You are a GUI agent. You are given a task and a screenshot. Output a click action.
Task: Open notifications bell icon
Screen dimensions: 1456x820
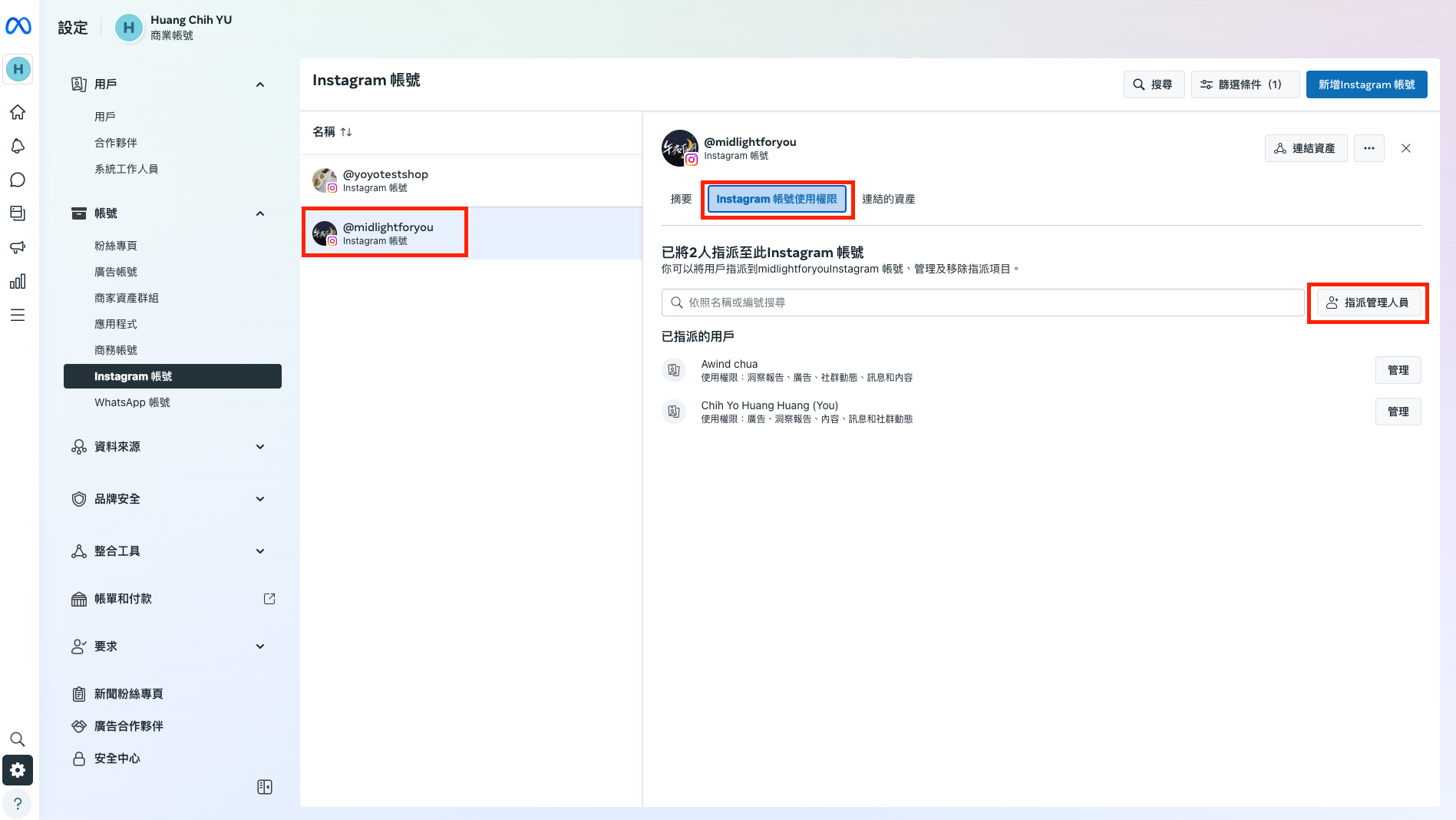pos(18,146)
